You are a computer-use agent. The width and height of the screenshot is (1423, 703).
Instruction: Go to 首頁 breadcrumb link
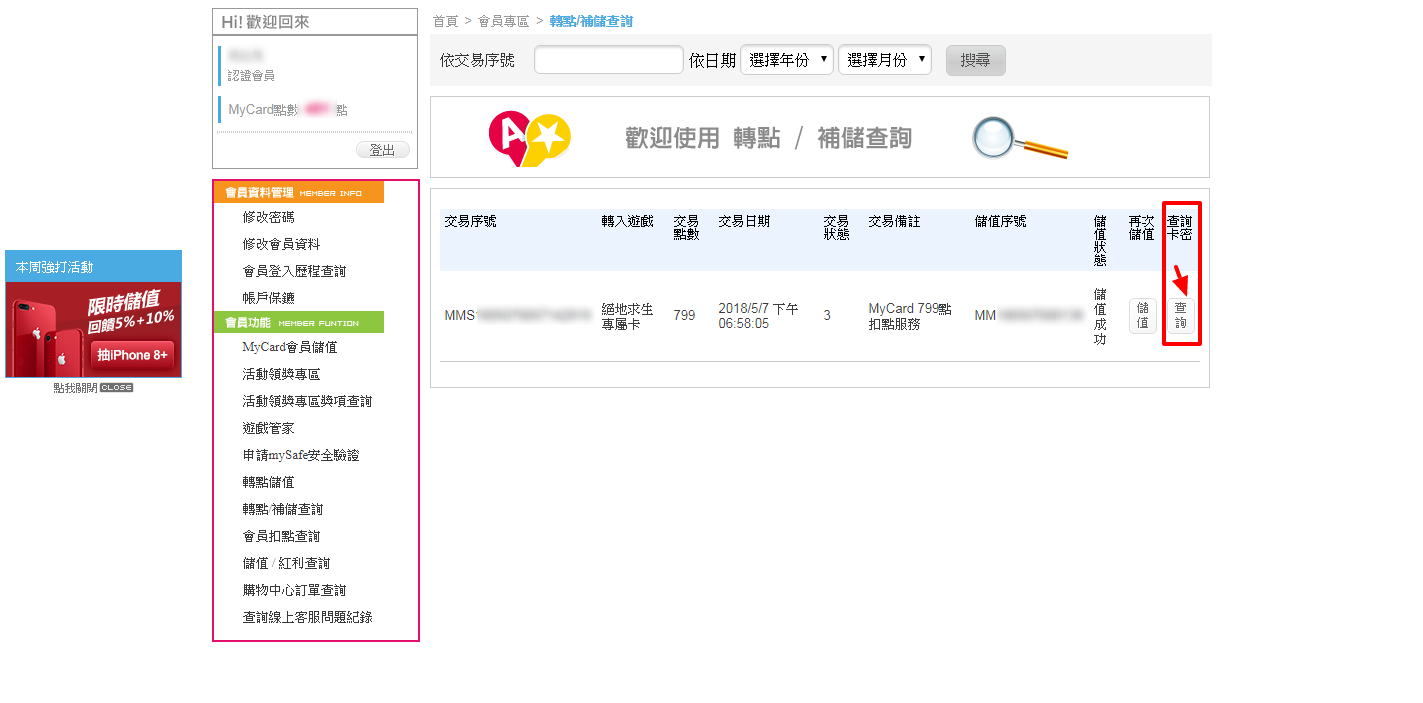tap(445, 21)
